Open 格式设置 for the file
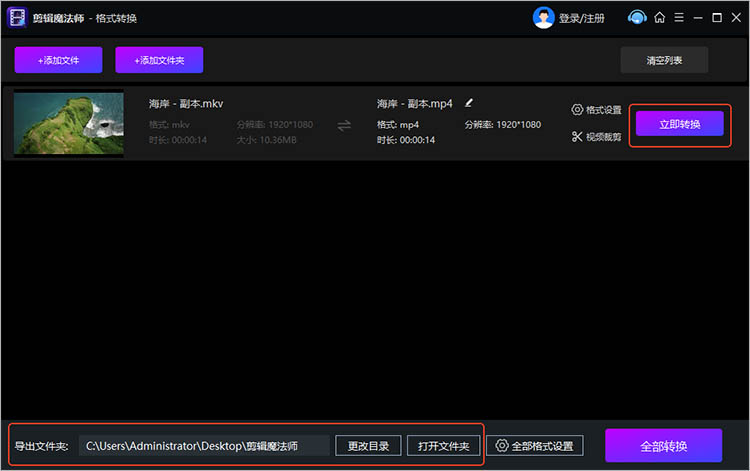 click(x=604, y=110)
